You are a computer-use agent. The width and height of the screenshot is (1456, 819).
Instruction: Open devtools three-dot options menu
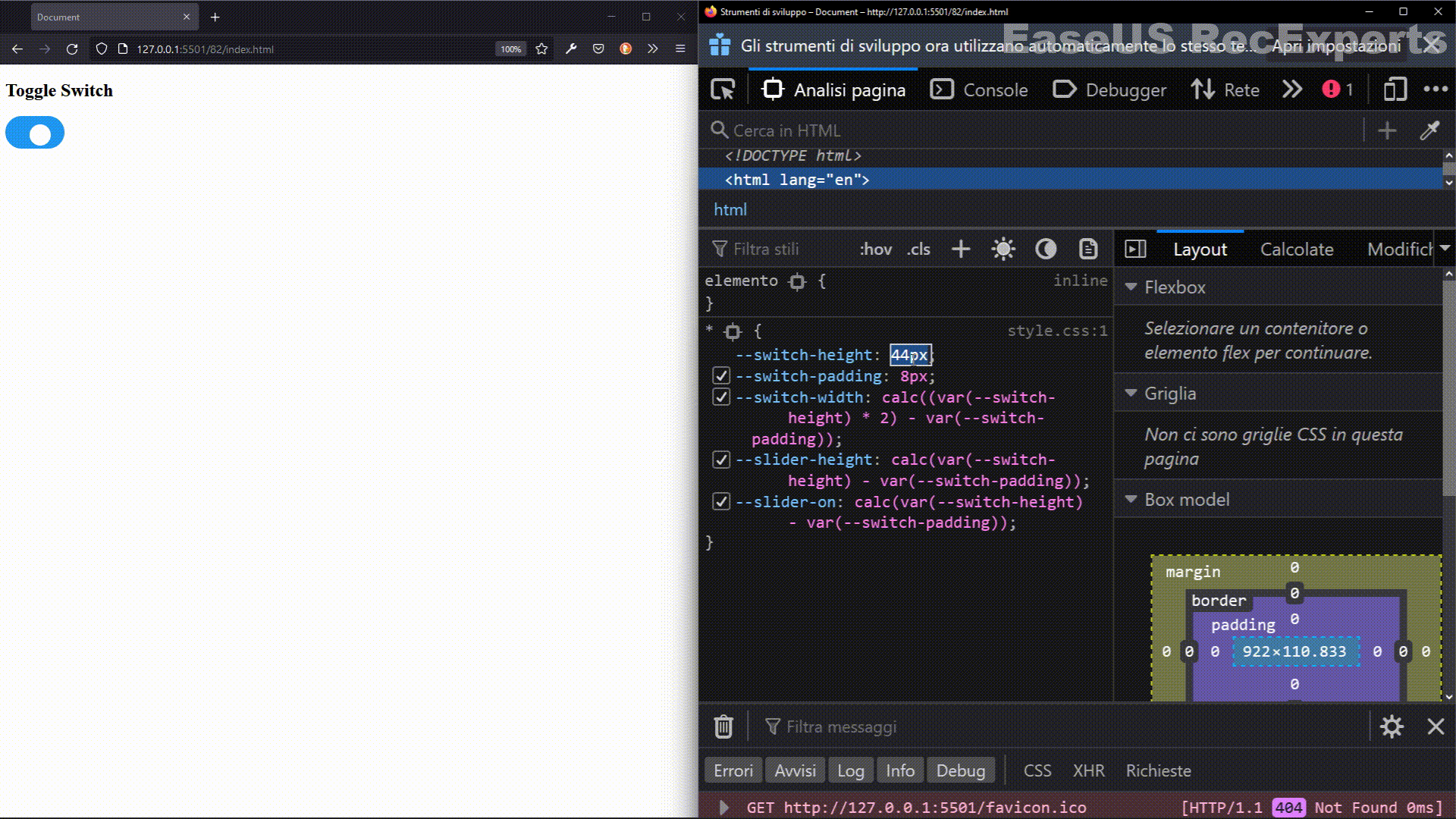coord(1436,89)
